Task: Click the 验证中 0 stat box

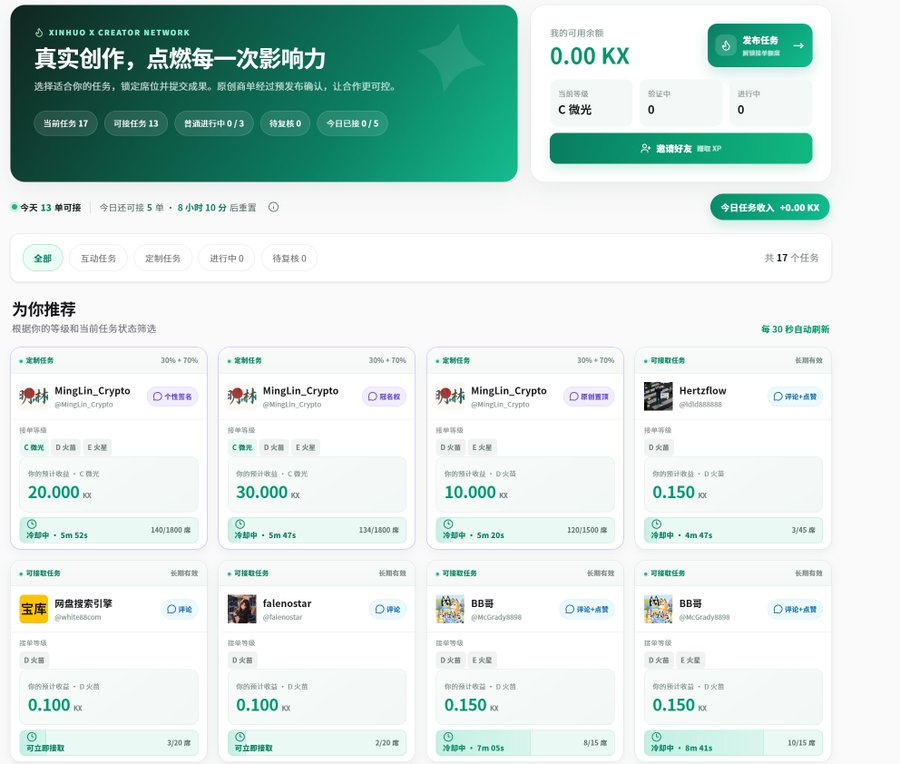Action: tap(681, 103)
